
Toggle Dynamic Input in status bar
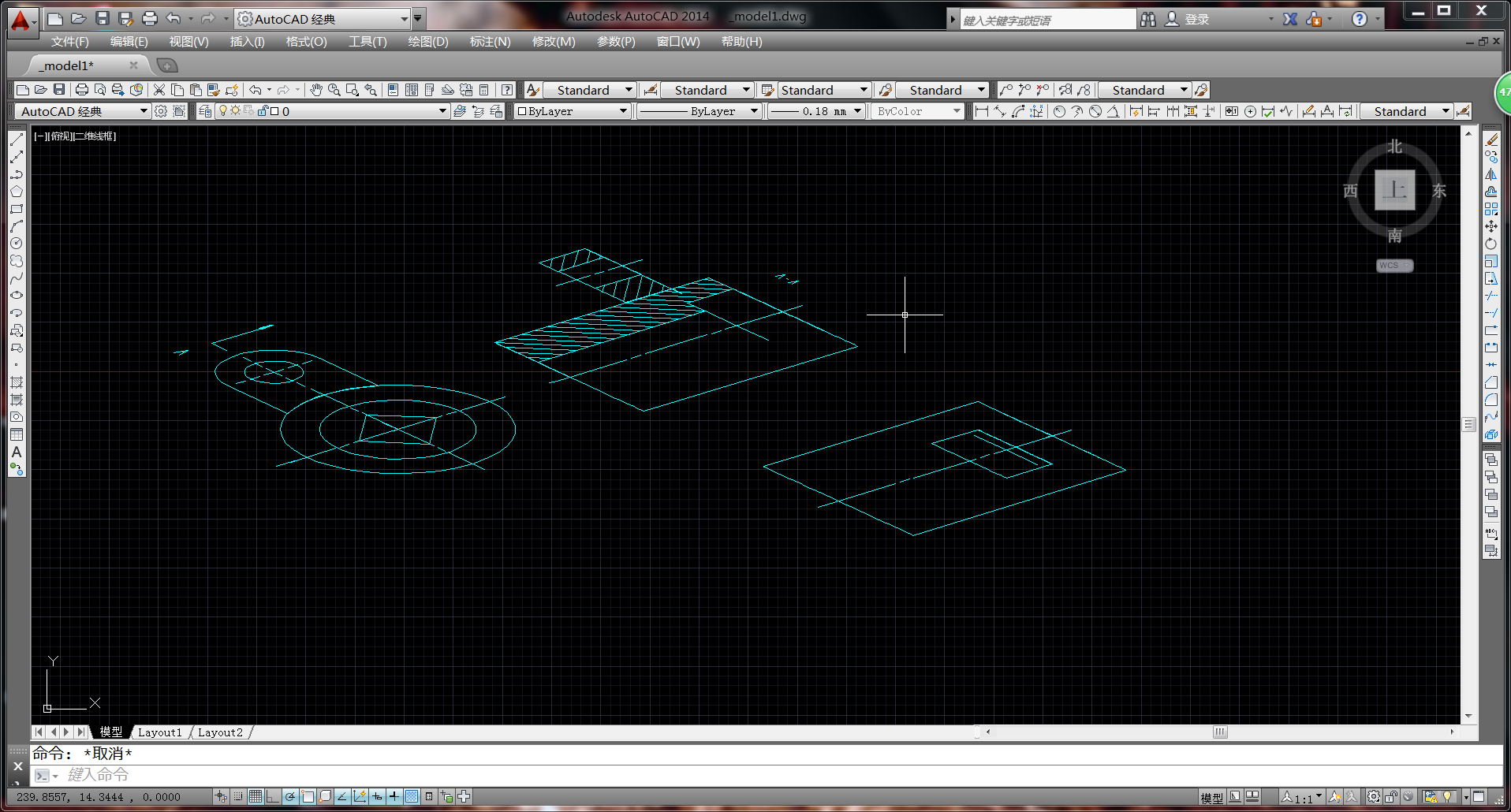coord(377,796)
